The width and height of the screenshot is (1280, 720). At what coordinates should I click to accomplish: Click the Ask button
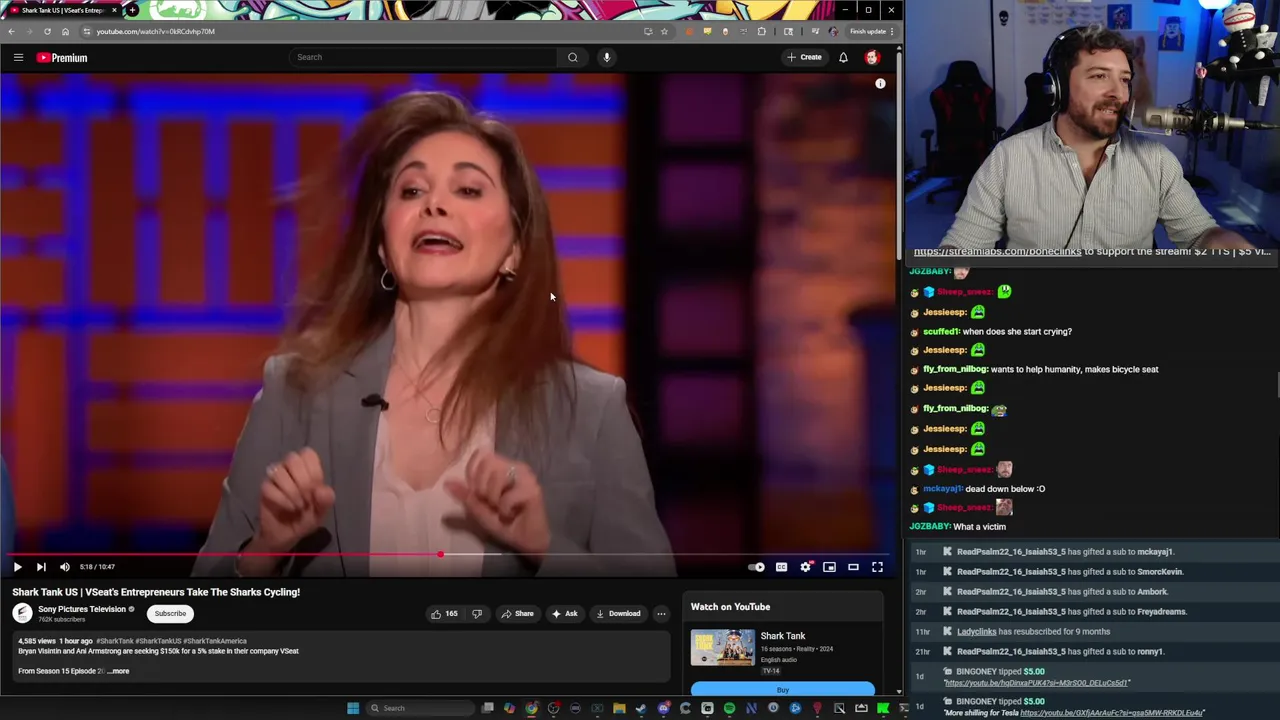pyautogui.click(x=565, y=614)
